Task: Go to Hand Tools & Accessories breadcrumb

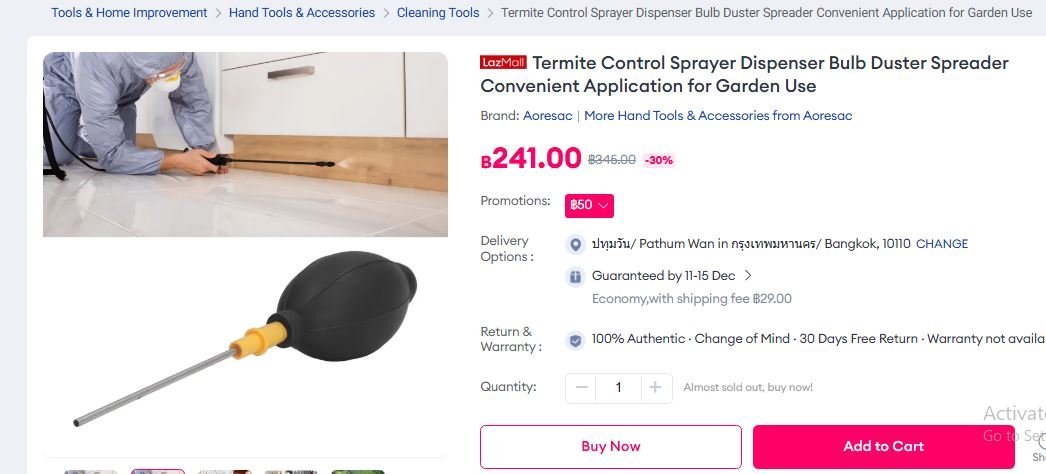Action: 302,13
